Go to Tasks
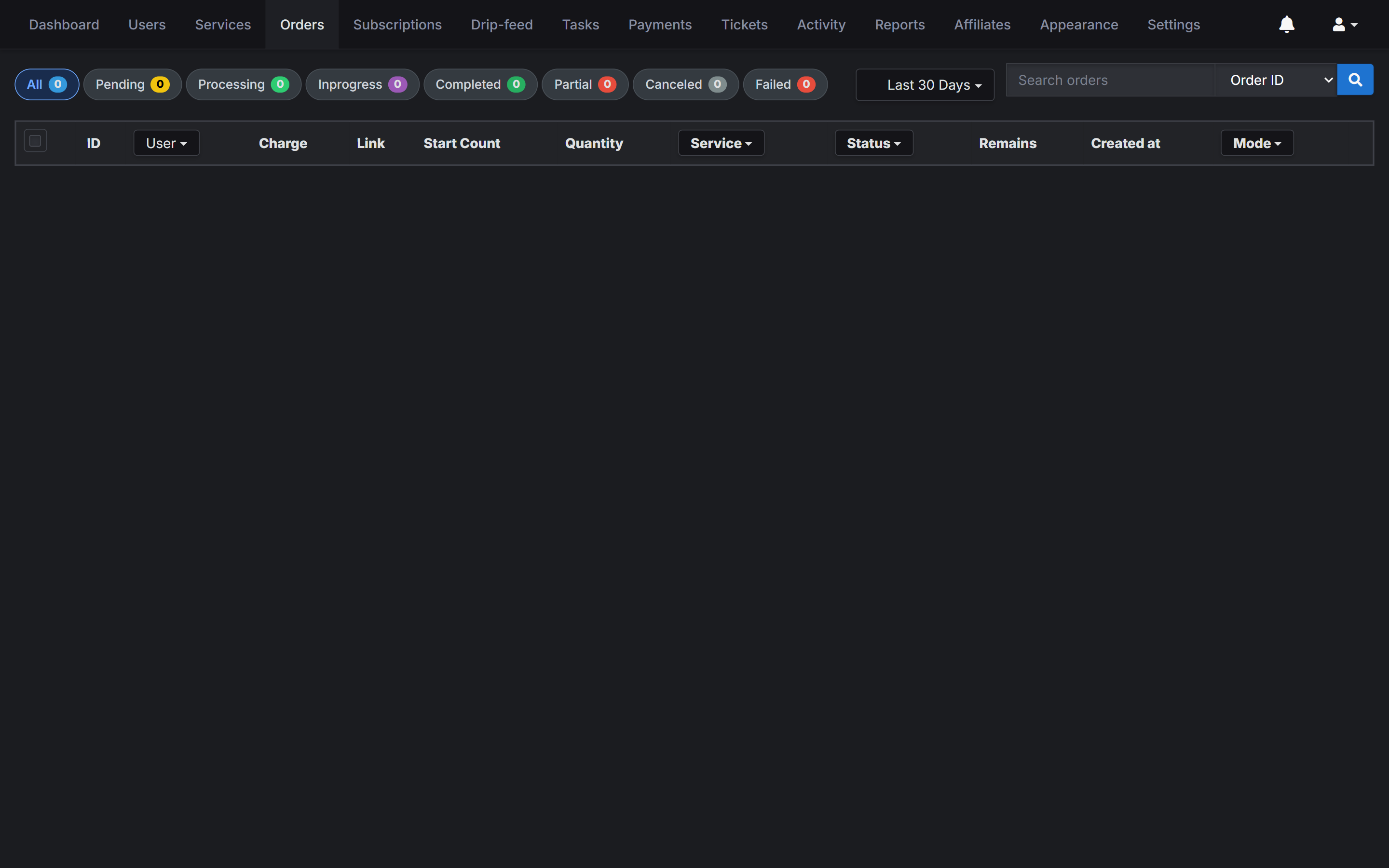The height and width of the screenshot is (868, 1389). (580, 24)
